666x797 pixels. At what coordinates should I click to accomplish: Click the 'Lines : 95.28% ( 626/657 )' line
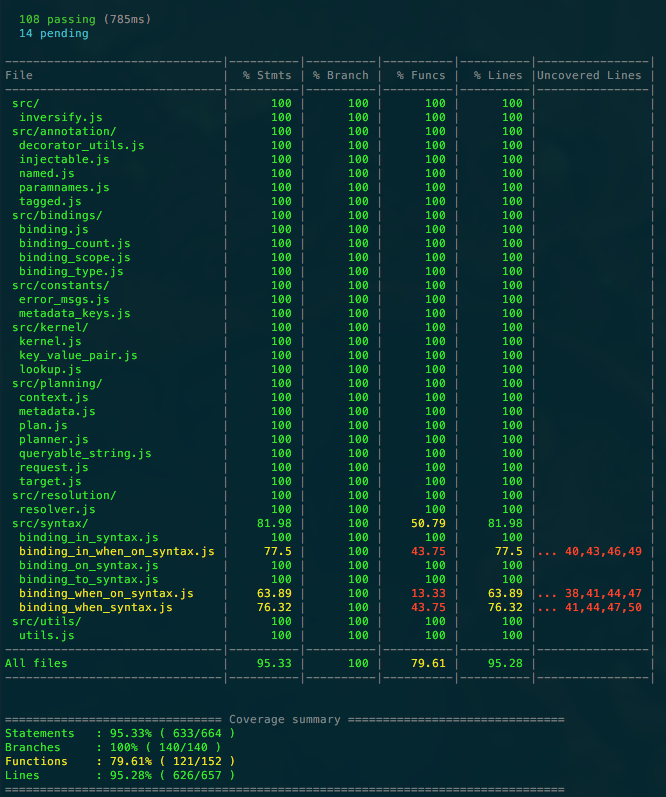[120, 776]
